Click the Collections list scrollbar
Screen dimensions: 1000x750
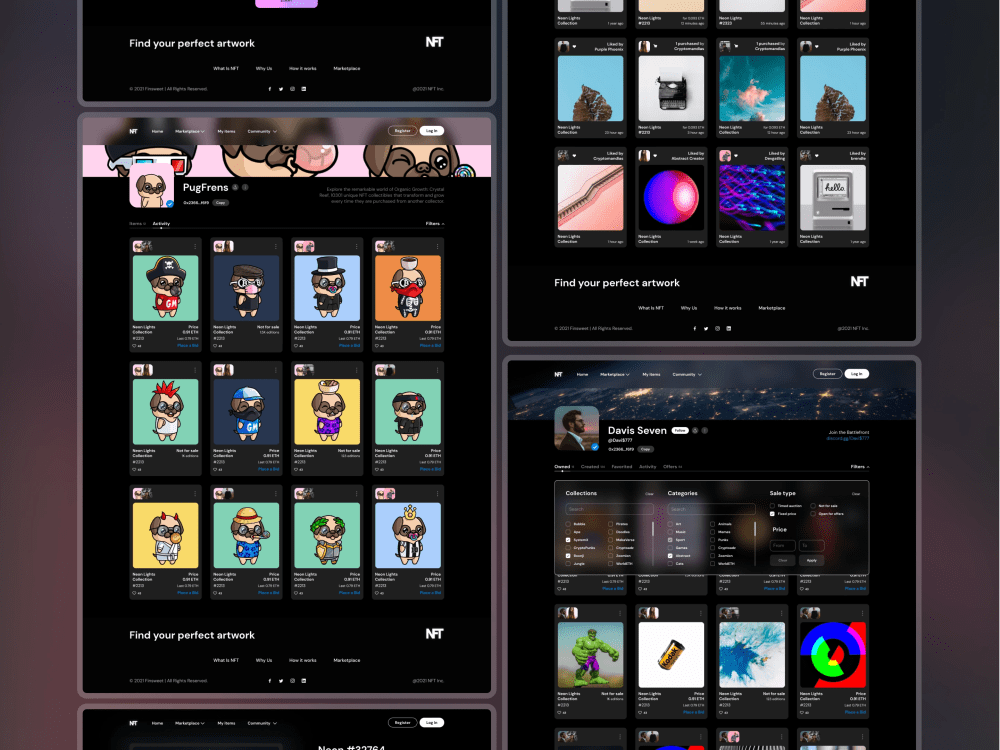tap(653, 529)
